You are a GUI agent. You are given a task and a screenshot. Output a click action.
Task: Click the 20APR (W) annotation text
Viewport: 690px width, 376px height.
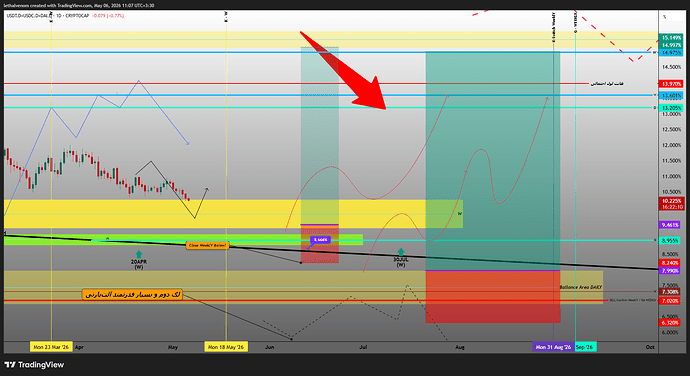click(139, 264)
